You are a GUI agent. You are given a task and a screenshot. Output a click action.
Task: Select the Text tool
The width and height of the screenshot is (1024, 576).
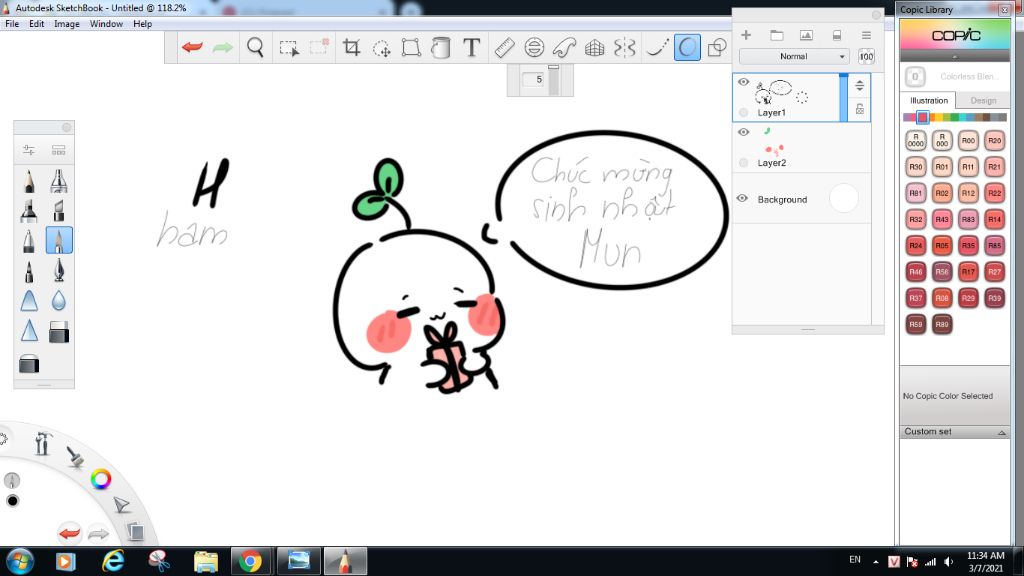pos(472,47)
